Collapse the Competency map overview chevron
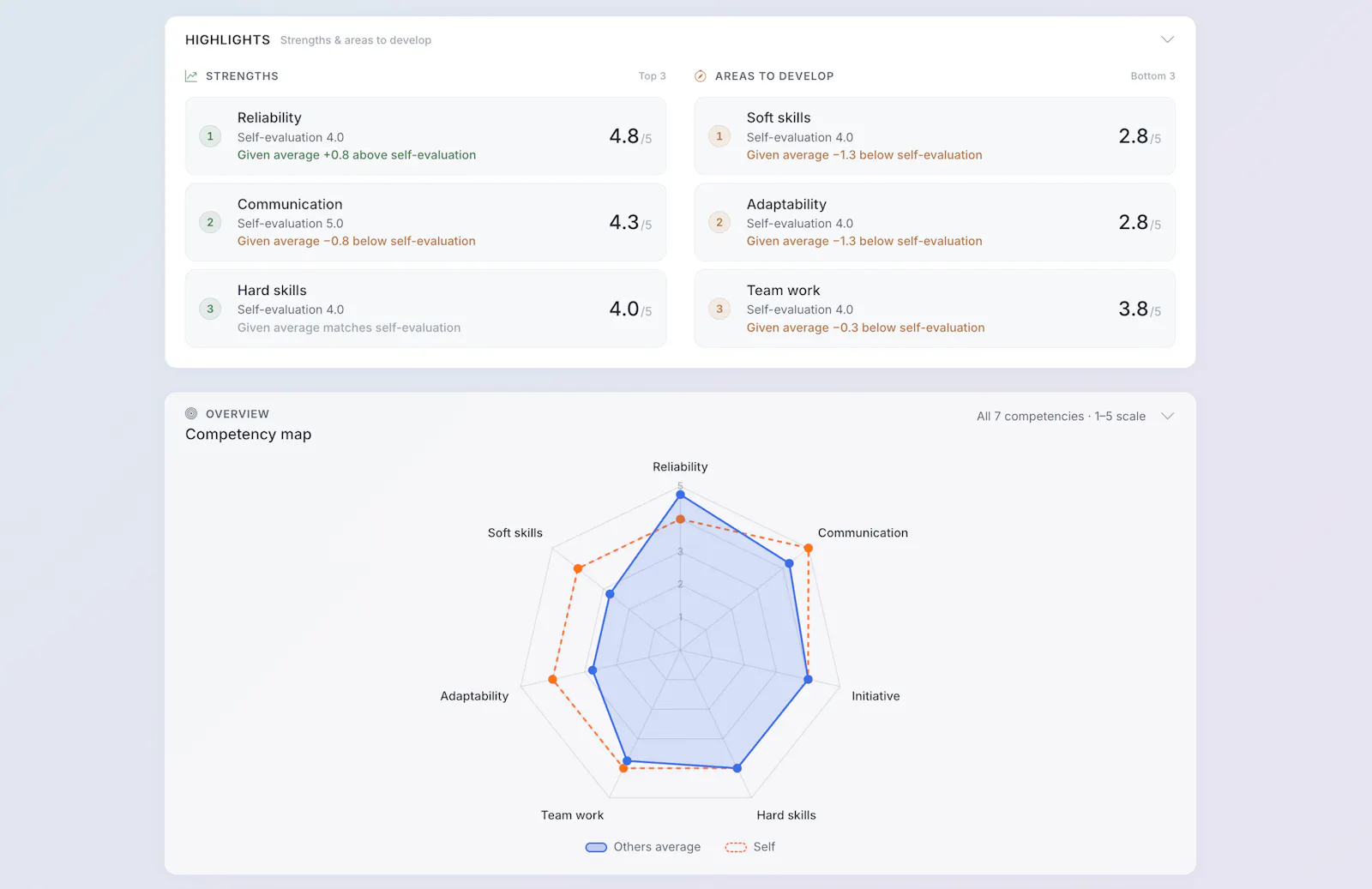 click(x=1167, y=416)
